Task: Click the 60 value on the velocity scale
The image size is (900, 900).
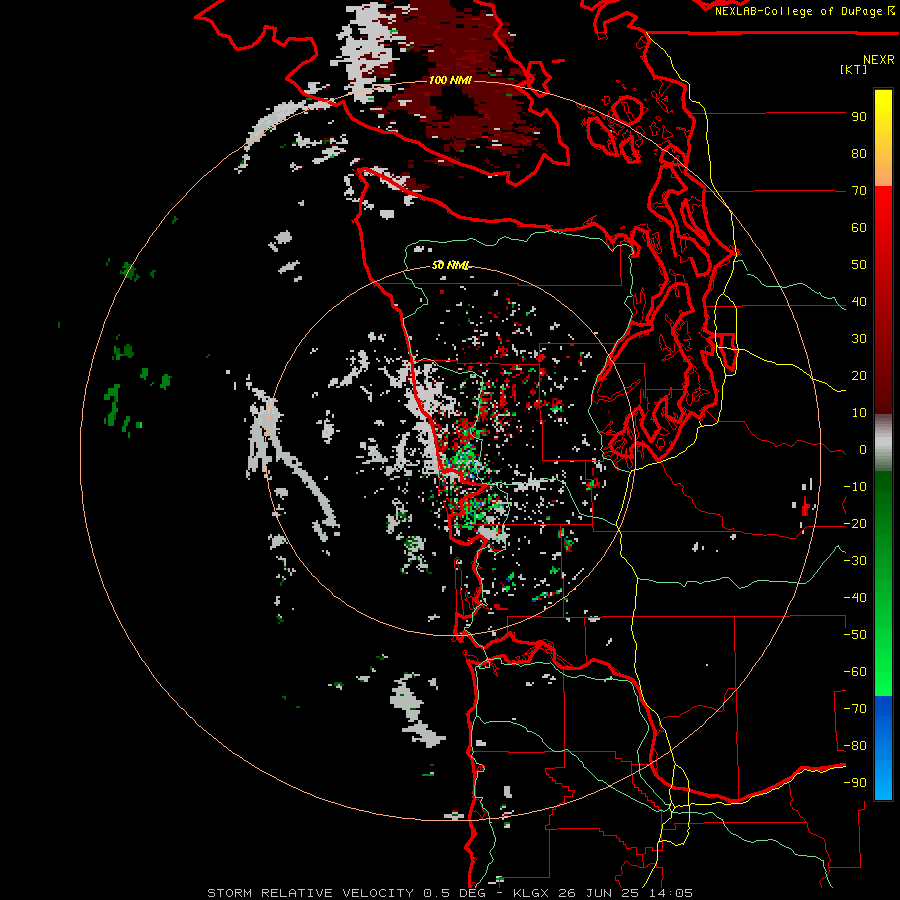Action: pos(859,228)
